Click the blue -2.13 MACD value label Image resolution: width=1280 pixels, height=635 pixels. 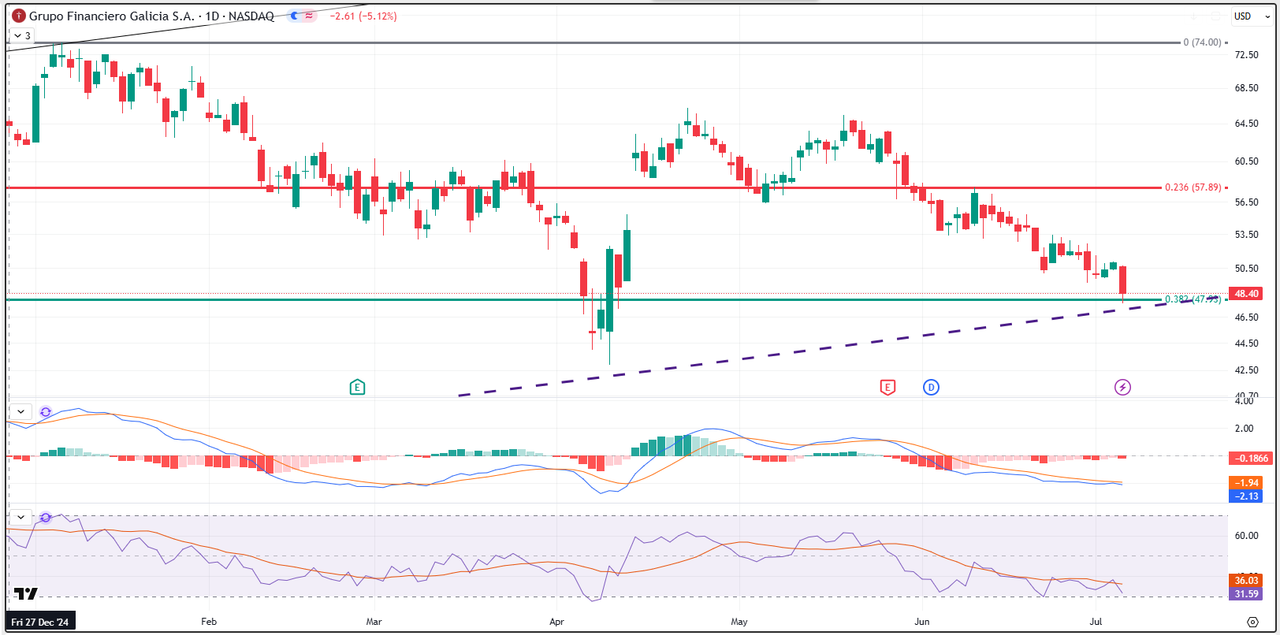[1247, 495]
